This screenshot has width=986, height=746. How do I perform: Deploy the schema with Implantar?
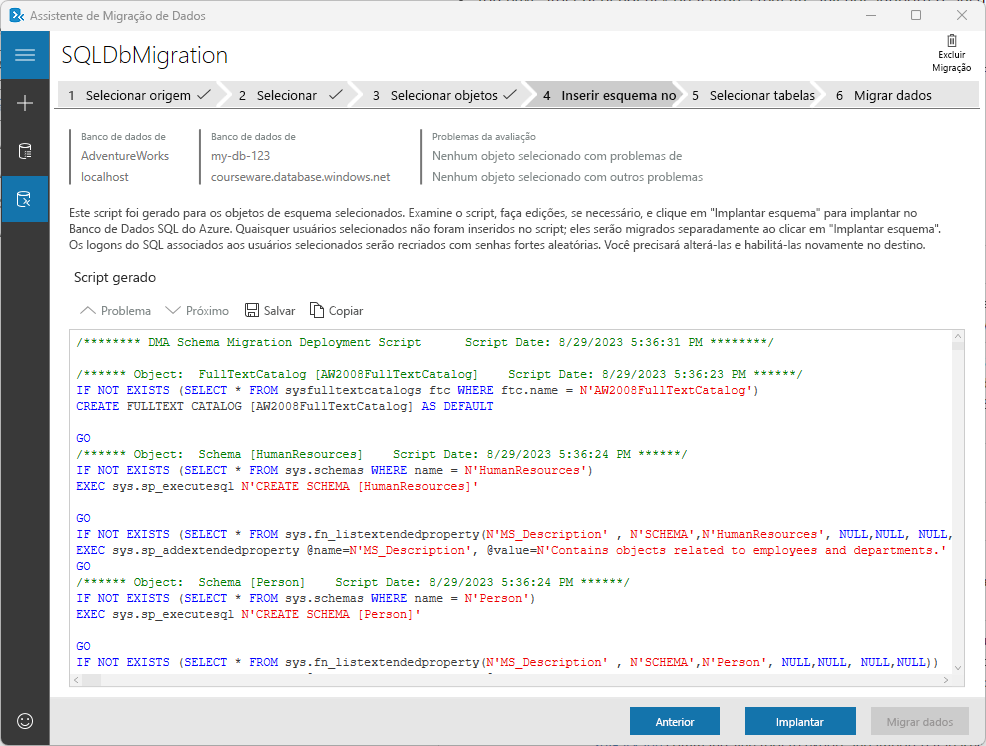799,721
